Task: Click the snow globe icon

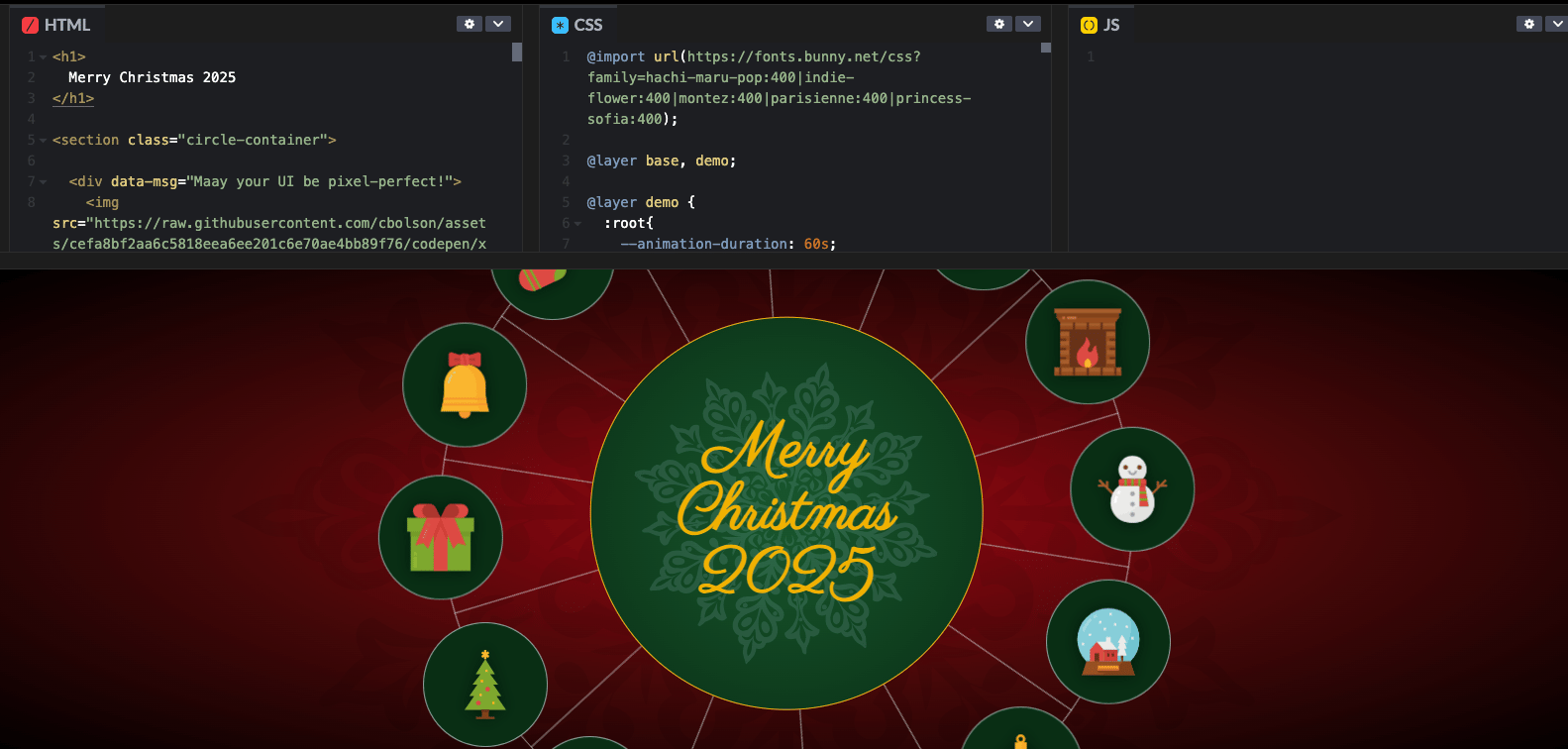Action: [x=1108, y=641]
